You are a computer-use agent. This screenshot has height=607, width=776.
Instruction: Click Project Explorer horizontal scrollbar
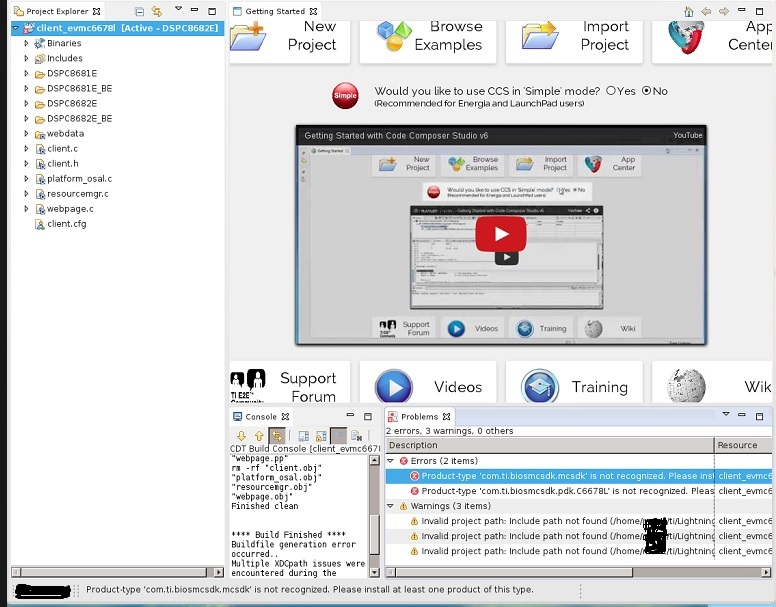[x=117, y=572]
